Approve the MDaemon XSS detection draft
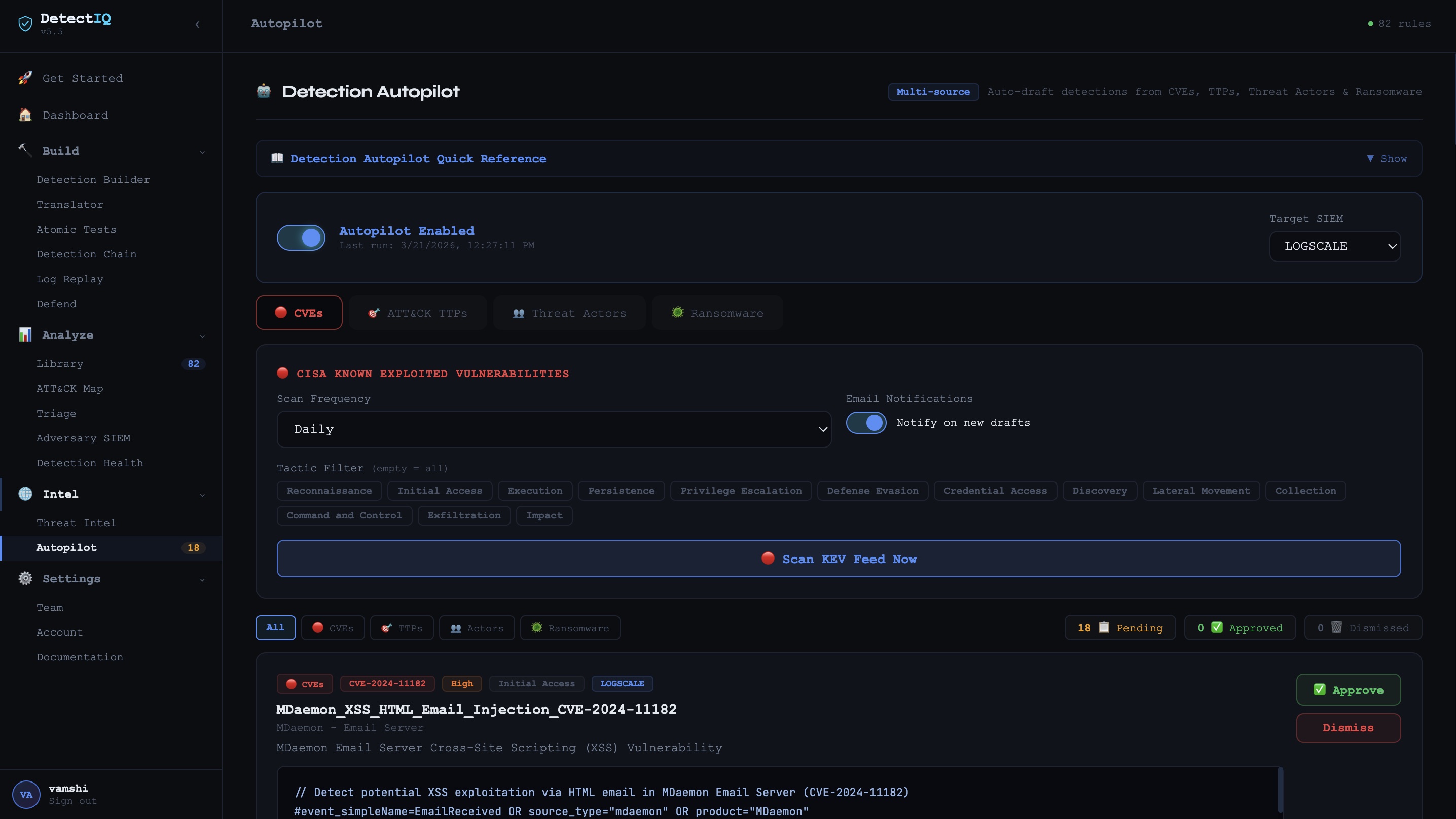This screenshot has height=819, width=1456. point(1348,690)
